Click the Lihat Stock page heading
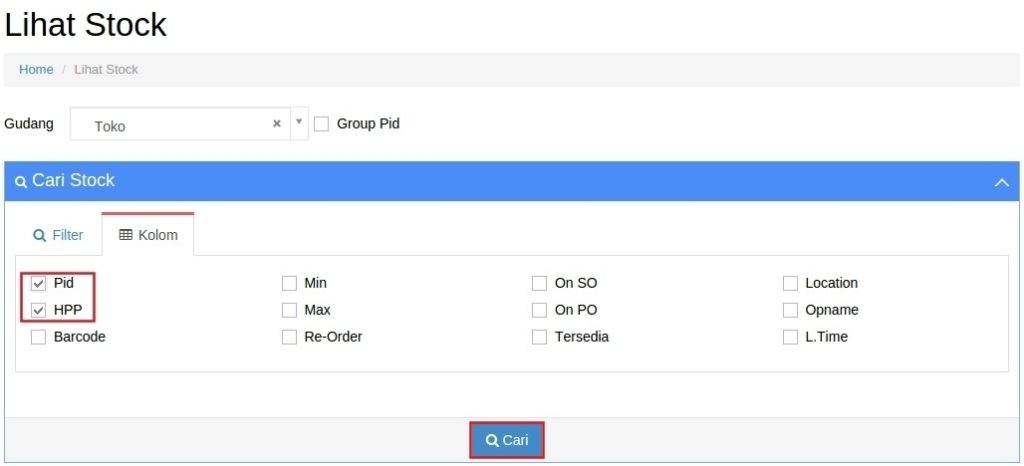The image size is (1024, 466). coord(86,25)
